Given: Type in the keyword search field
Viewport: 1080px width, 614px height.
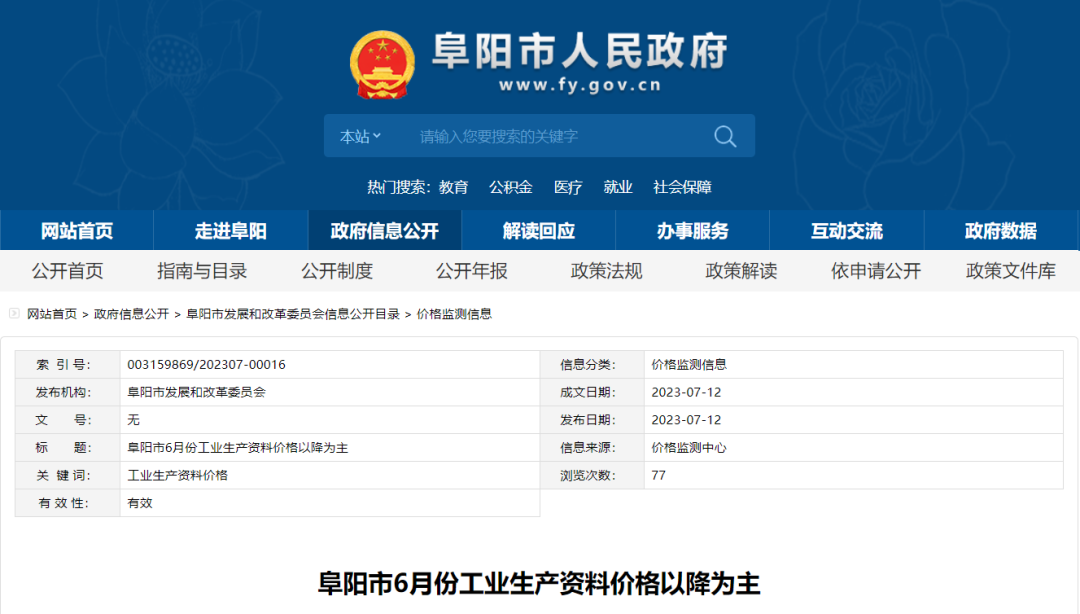Looking at the screenshot, I should (x=550, y=136).
